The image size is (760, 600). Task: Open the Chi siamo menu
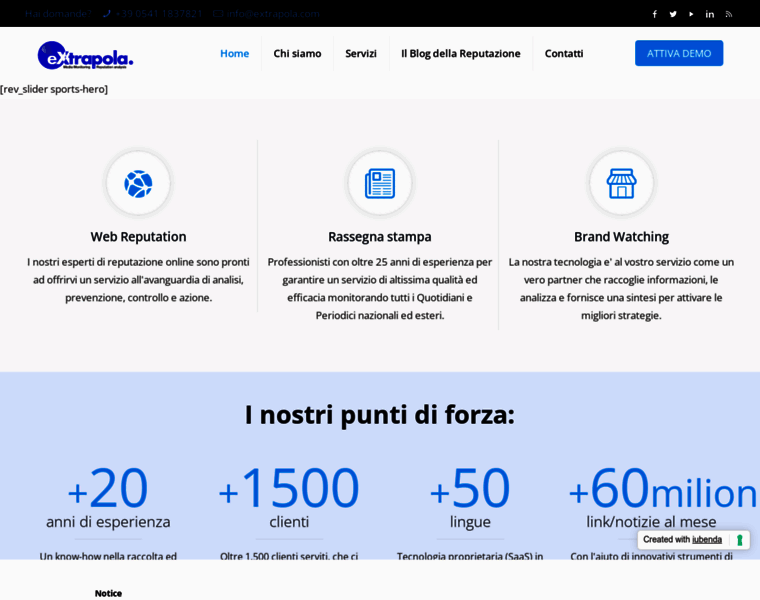coord(297,53)
